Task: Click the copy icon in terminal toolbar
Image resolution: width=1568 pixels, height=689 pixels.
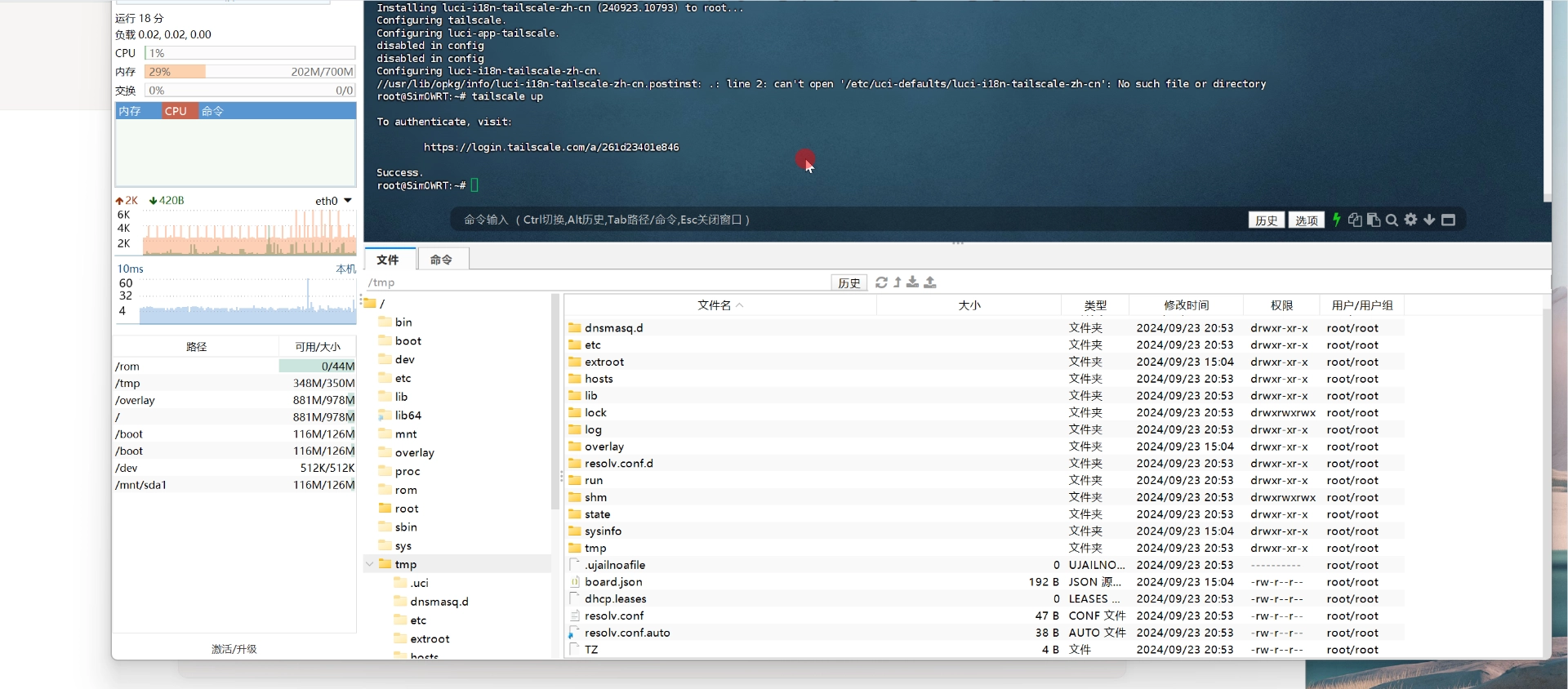Action: click(x=1355, y=220)
